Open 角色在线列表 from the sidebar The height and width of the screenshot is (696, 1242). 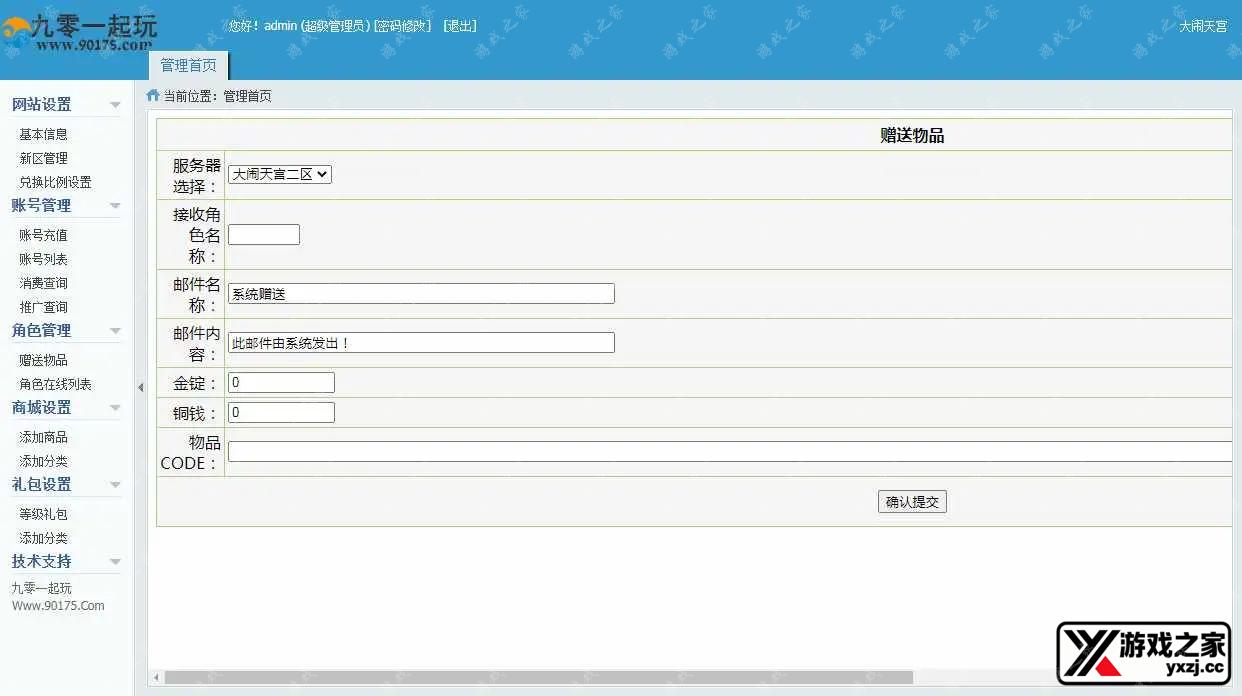click(x=54, y=383)
